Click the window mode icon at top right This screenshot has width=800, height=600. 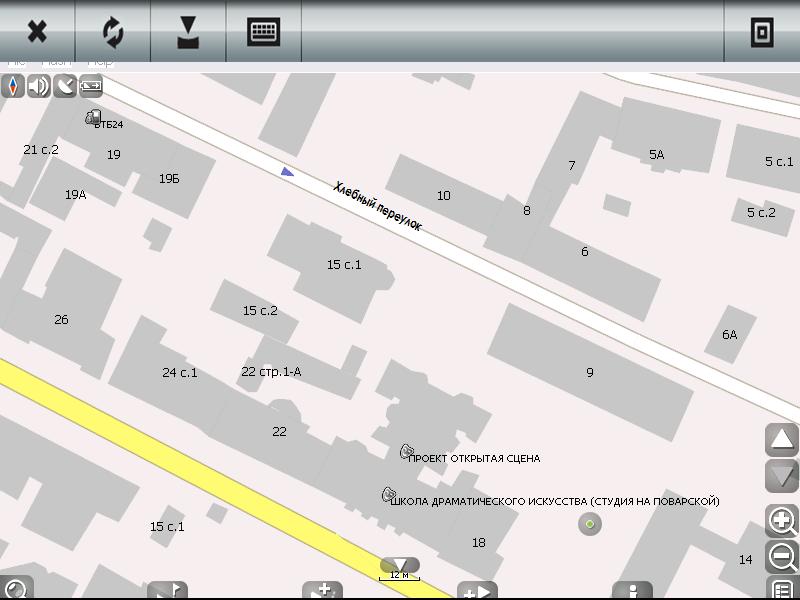tap(762, 32)
